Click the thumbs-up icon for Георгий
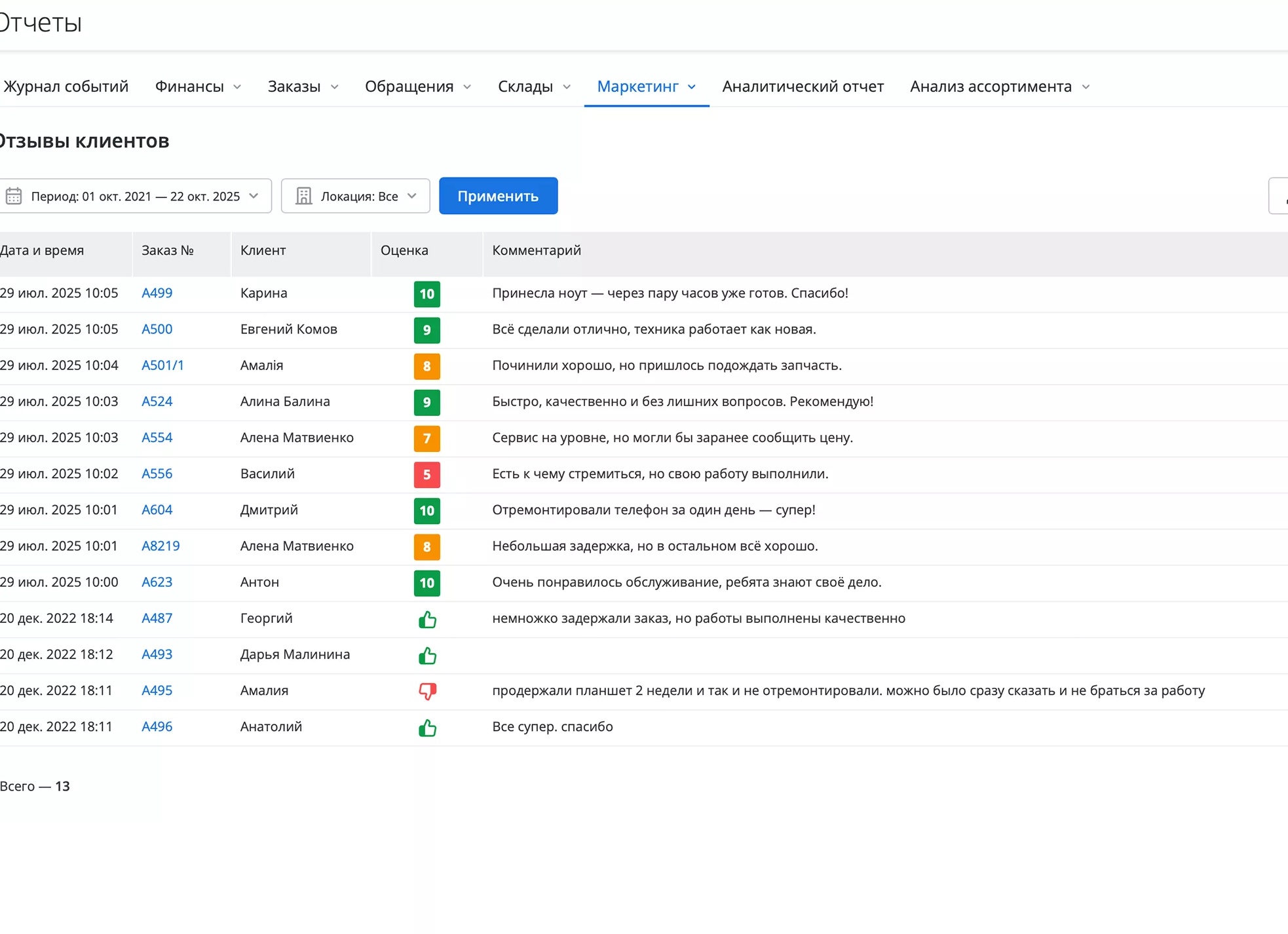 point(427,619)
